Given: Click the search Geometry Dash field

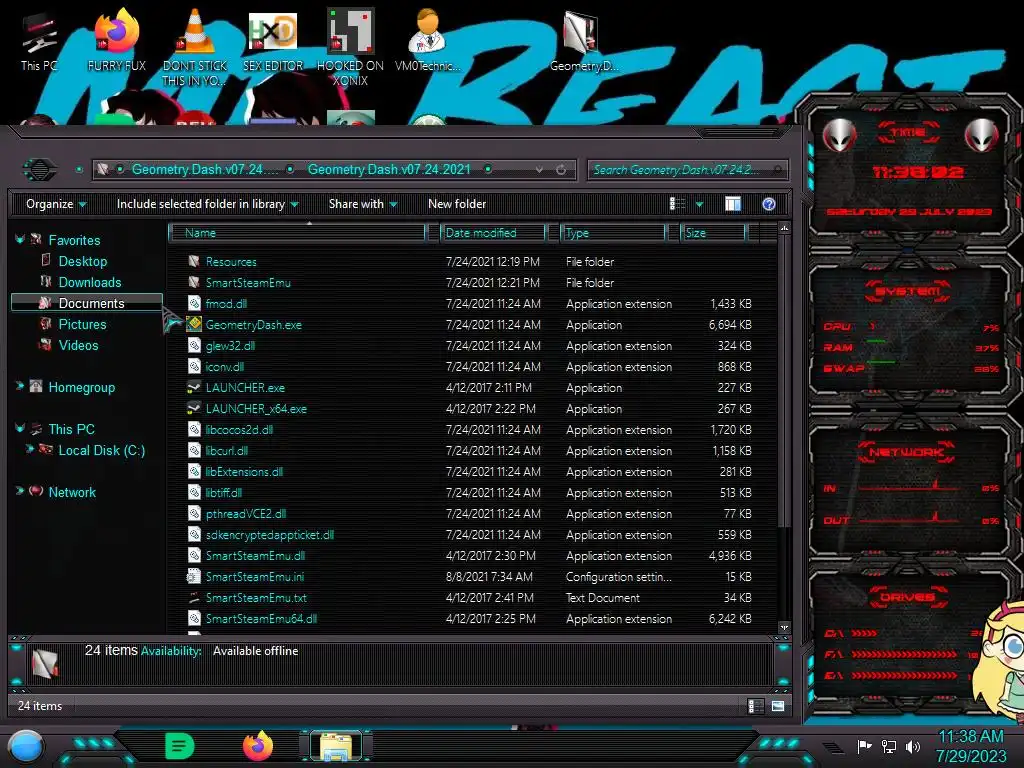Looking at the screenshot, I should [687, 170].
